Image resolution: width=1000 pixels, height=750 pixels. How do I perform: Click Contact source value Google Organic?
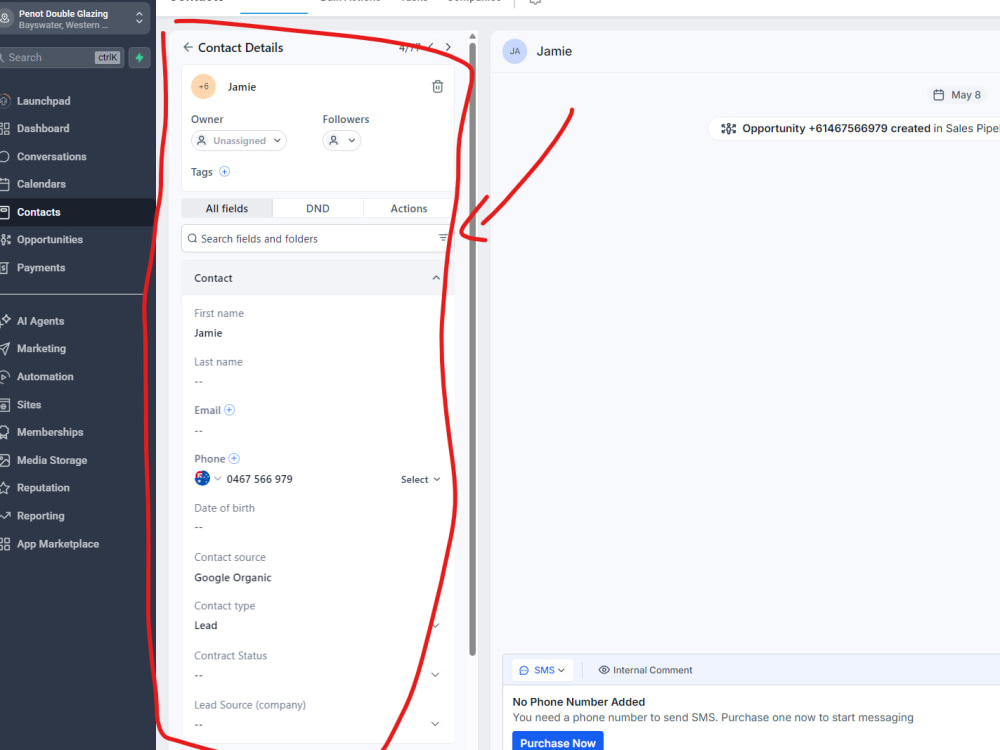[233, 577]
